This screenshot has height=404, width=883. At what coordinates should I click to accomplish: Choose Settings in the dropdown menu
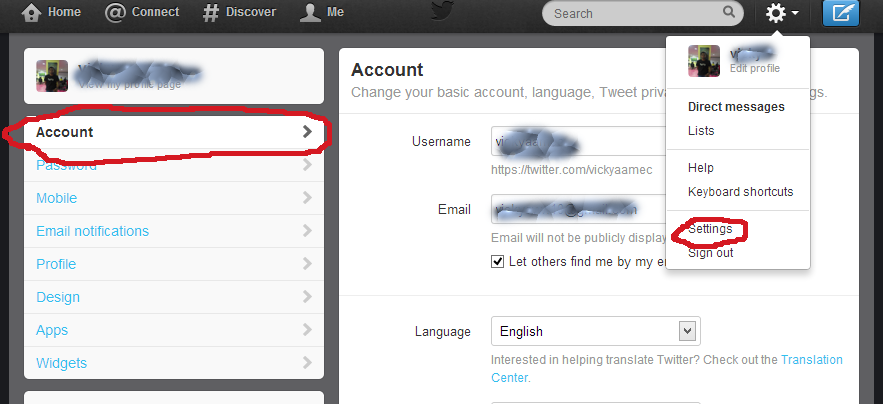(x=710, y=229)
